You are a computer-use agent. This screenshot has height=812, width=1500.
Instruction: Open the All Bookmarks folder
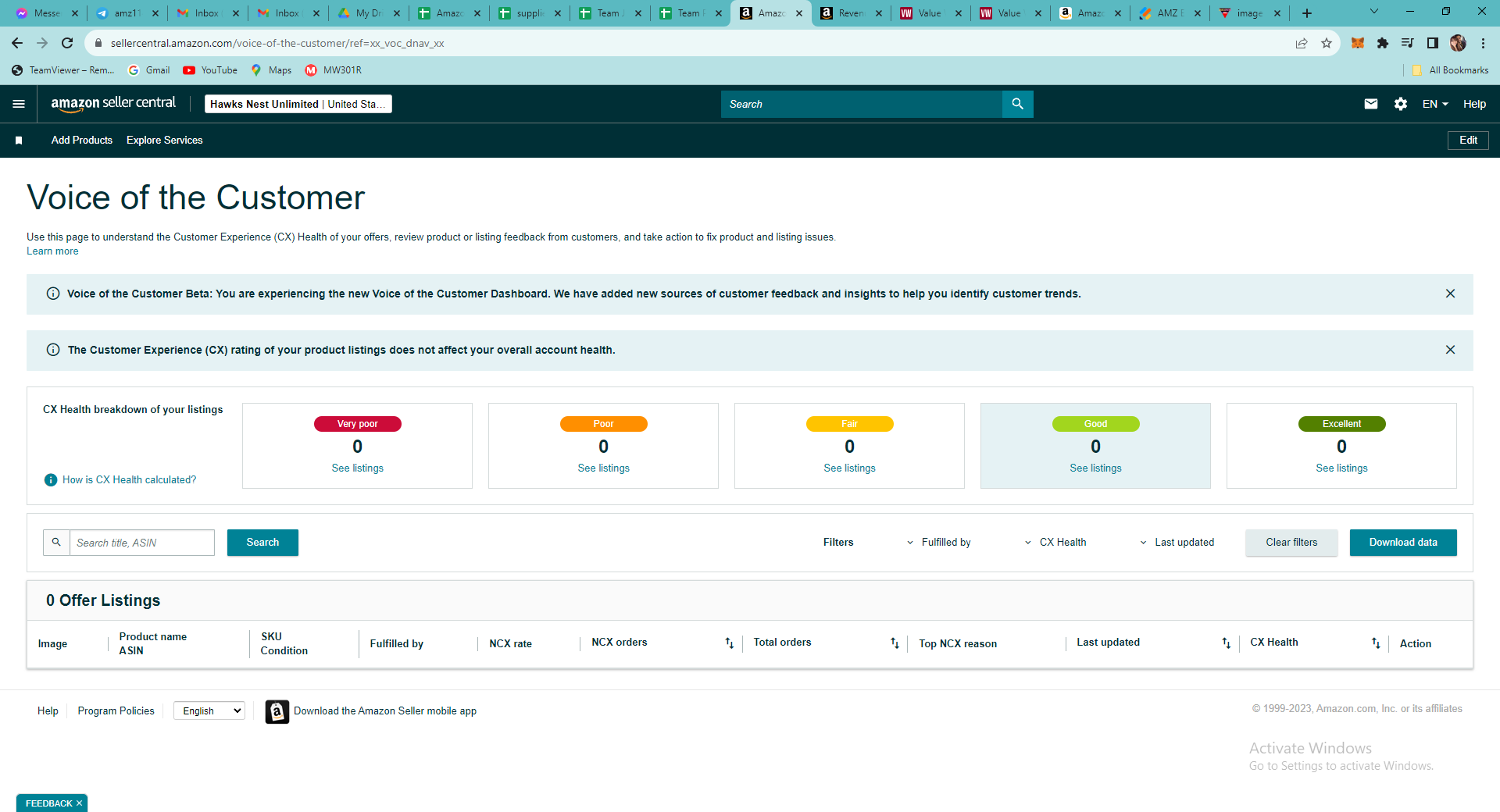[1450, 70]
